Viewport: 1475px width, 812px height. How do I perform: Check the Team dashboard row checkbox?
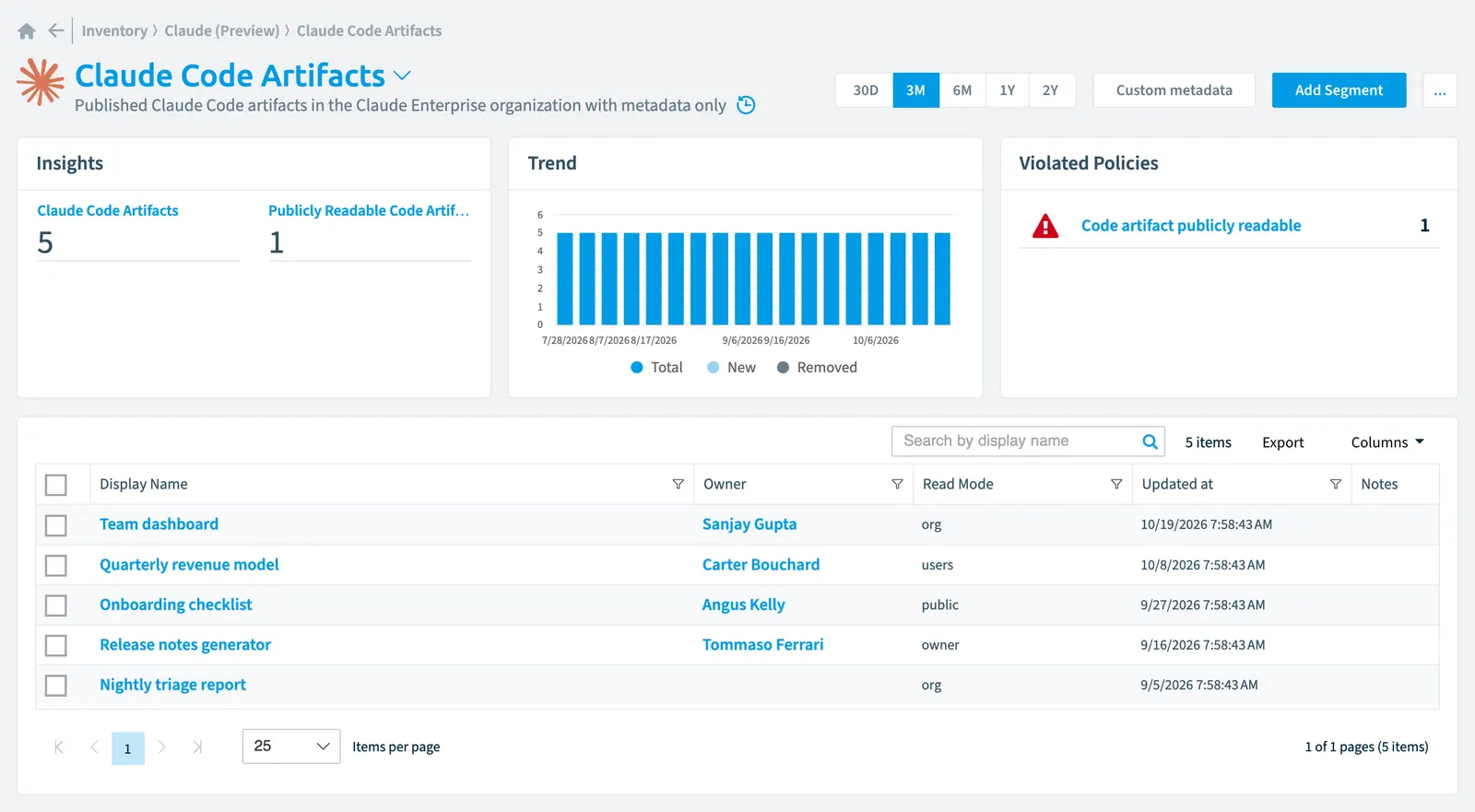[x=56, y=525]
